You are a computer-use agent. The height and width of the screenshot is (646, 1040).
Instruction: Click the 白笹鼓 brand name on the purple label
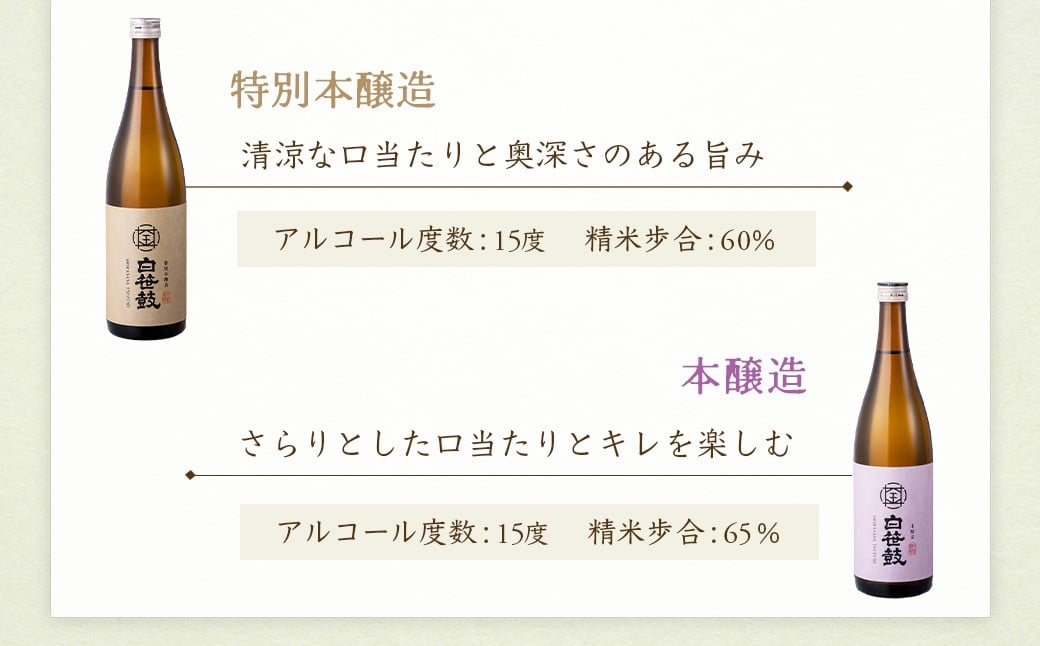click(x=891, y=541)
